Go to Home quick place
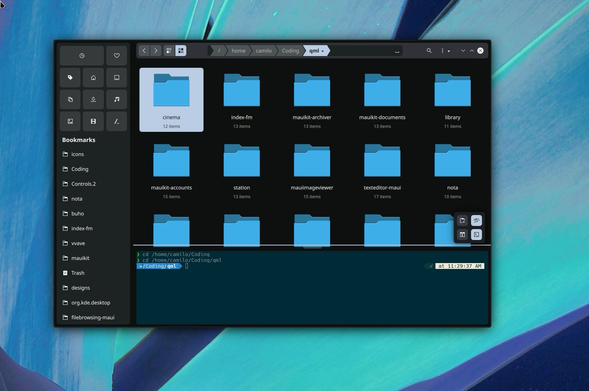This screenshot has height=391, width=589. 93,77
